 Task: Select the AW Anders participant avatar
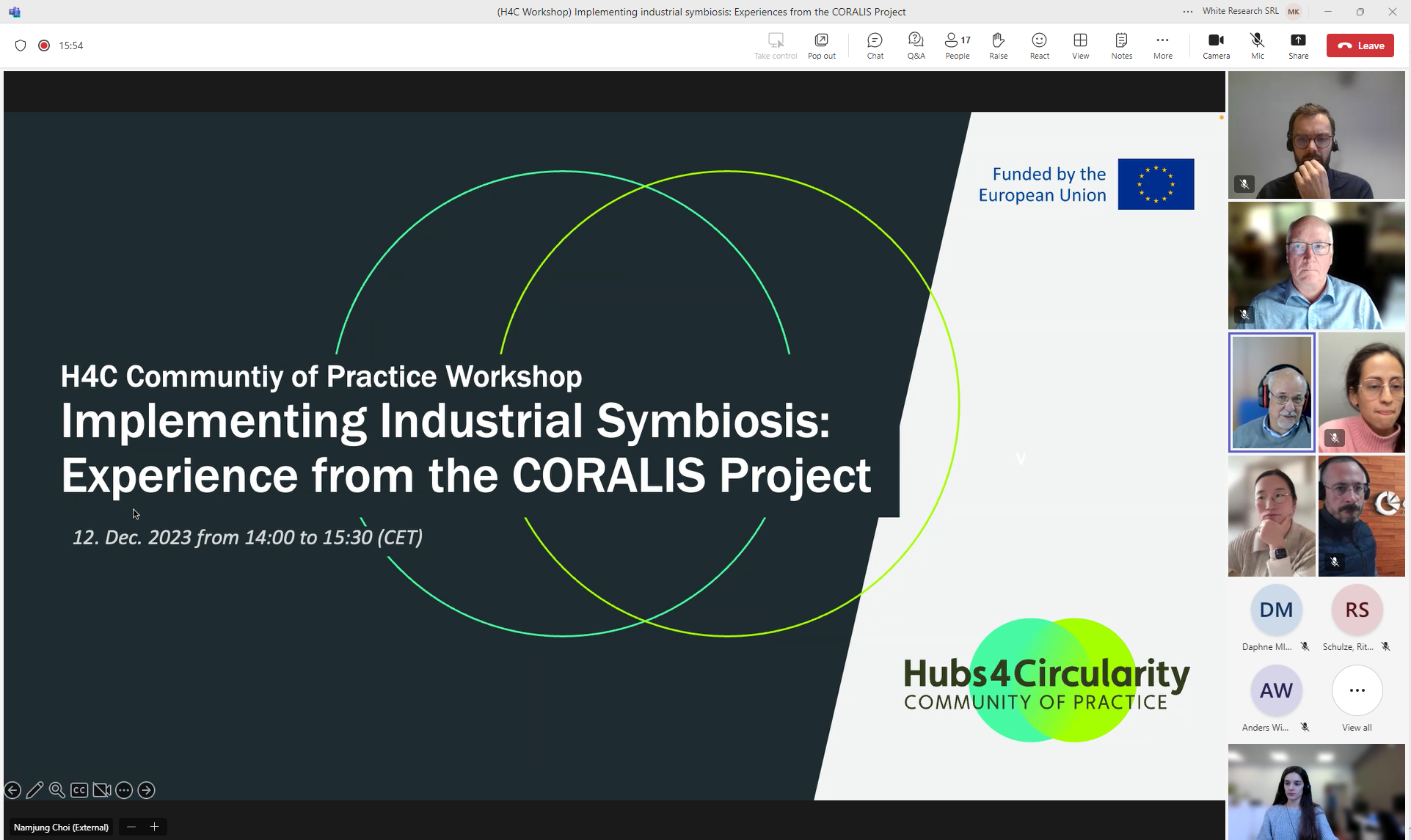click(1276, 690)
